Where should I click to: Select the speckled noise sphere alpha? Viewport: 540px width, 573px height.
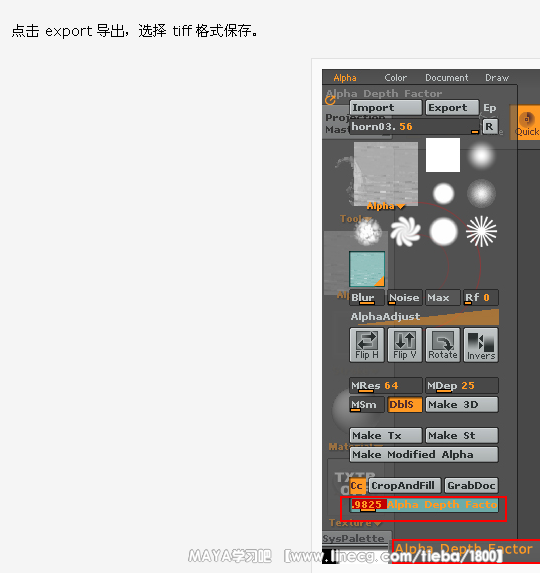tap(481, 193)
